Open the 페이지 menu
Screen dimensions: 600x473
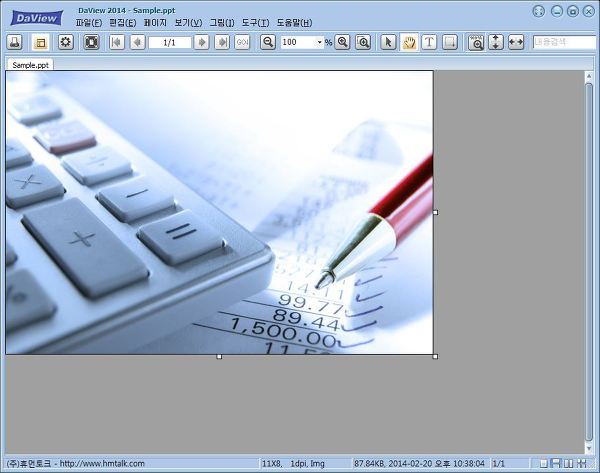click(155, 23)
